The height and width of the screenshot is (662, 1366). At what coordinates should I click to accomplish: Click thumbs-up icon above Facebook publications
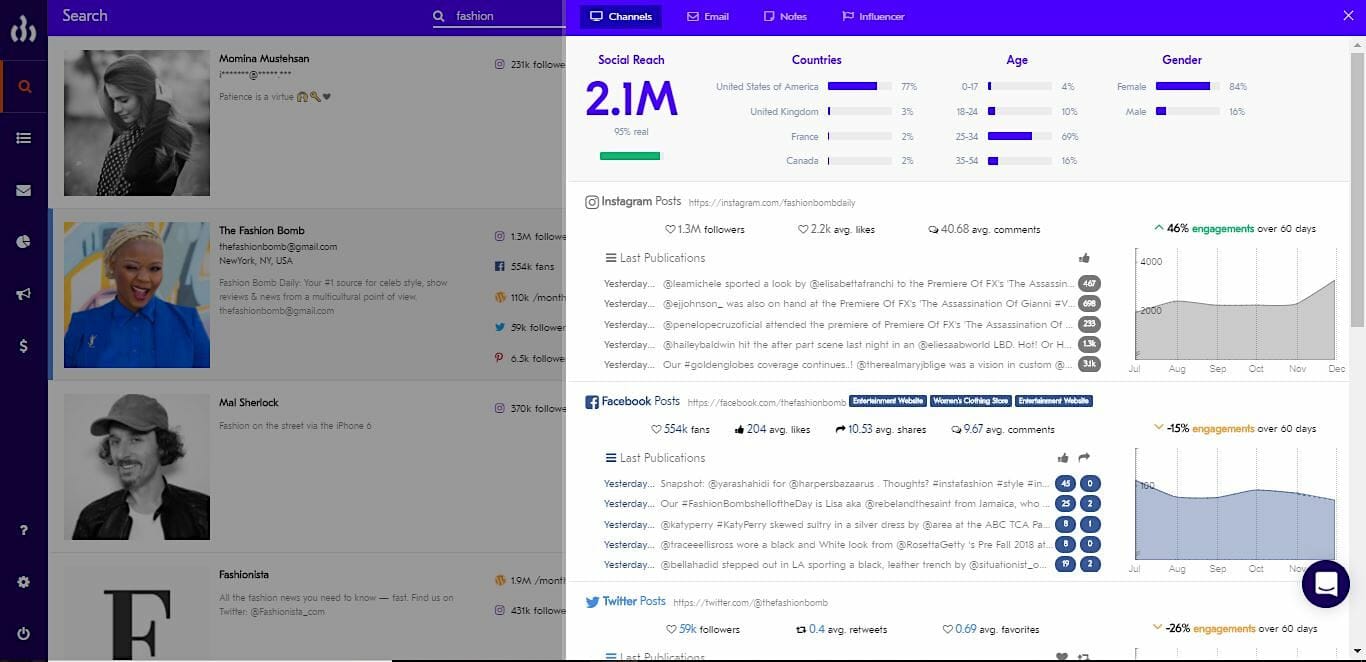coord(1063,458)
